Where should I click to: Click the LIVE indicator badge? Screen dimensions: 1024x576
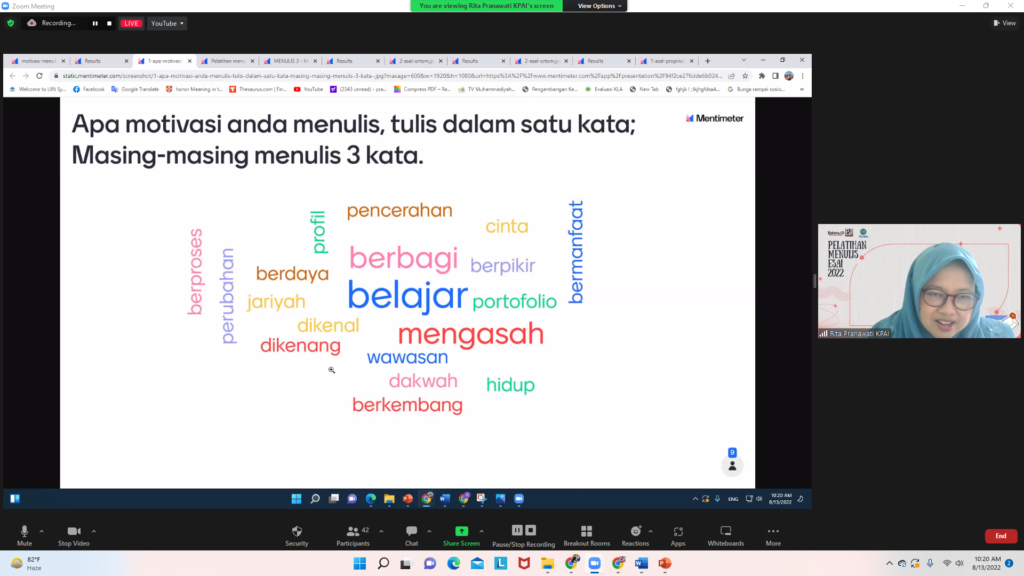click(131, 24)
